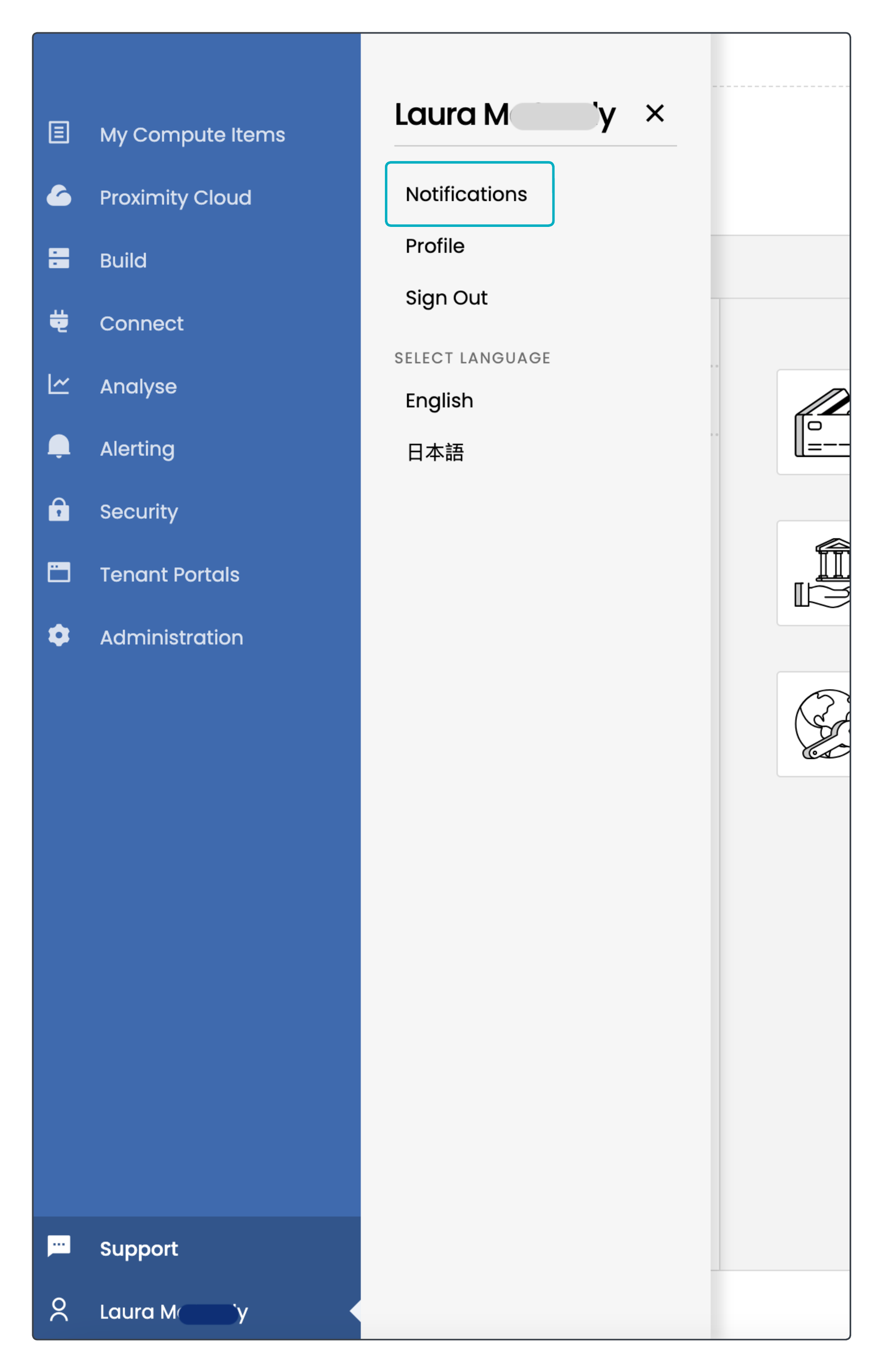Screen dimensions: 883x1372
Task: Switch language to 日本語
Action: (x=435, y=452)
